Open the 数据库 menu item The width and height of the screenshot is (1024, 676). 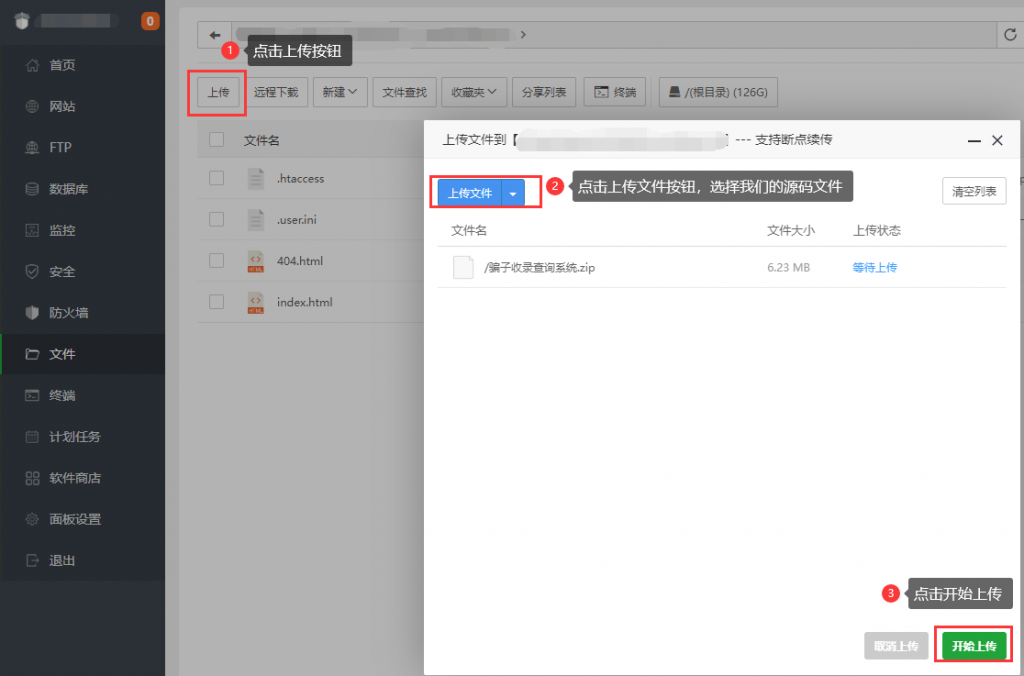(82, 189)
